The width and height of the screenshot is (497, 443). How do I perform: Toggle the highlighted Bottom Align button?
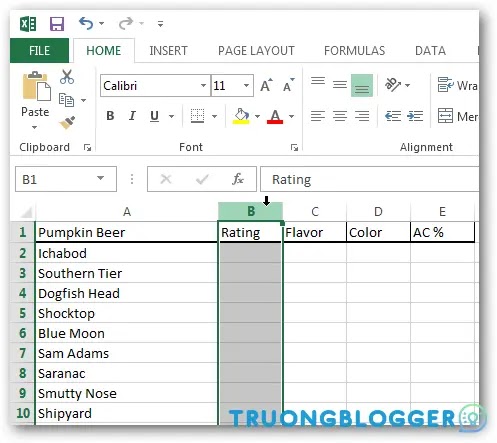click(362, 85)
